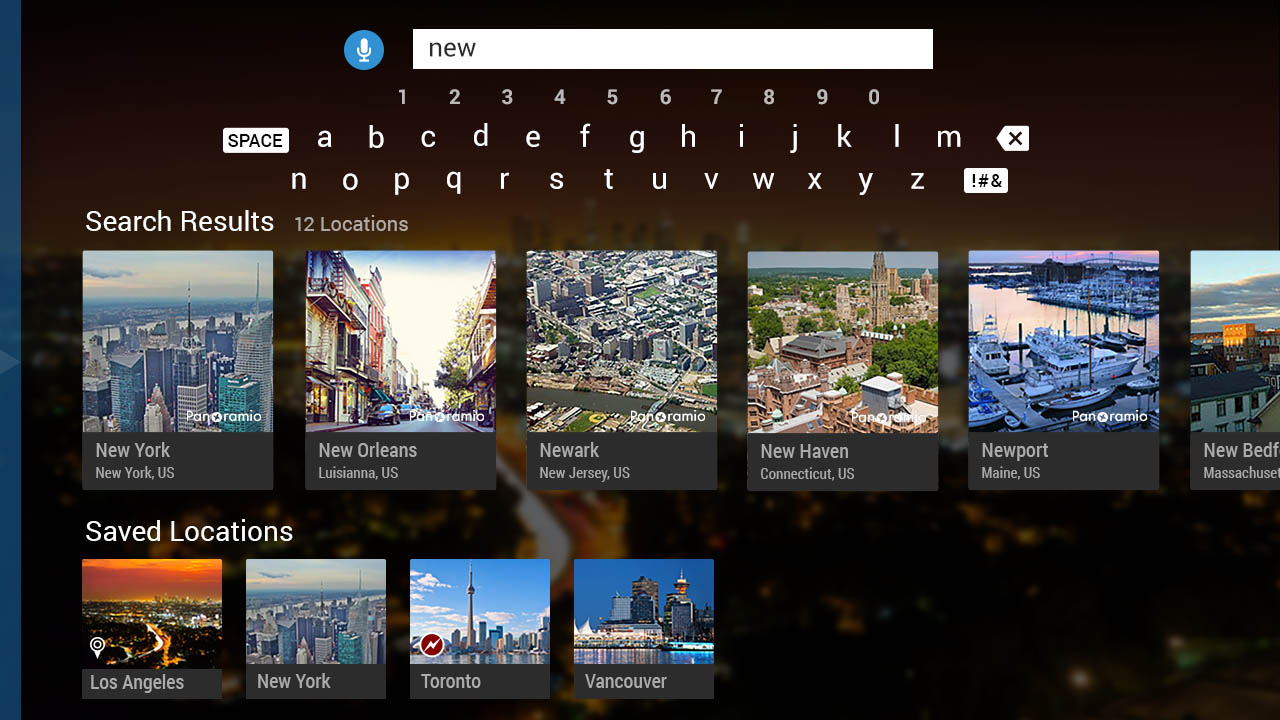The width and height of the screenshot is (1280, 720).
Task: Open saved location Los Angeles
Action: (x=152, y=629)
